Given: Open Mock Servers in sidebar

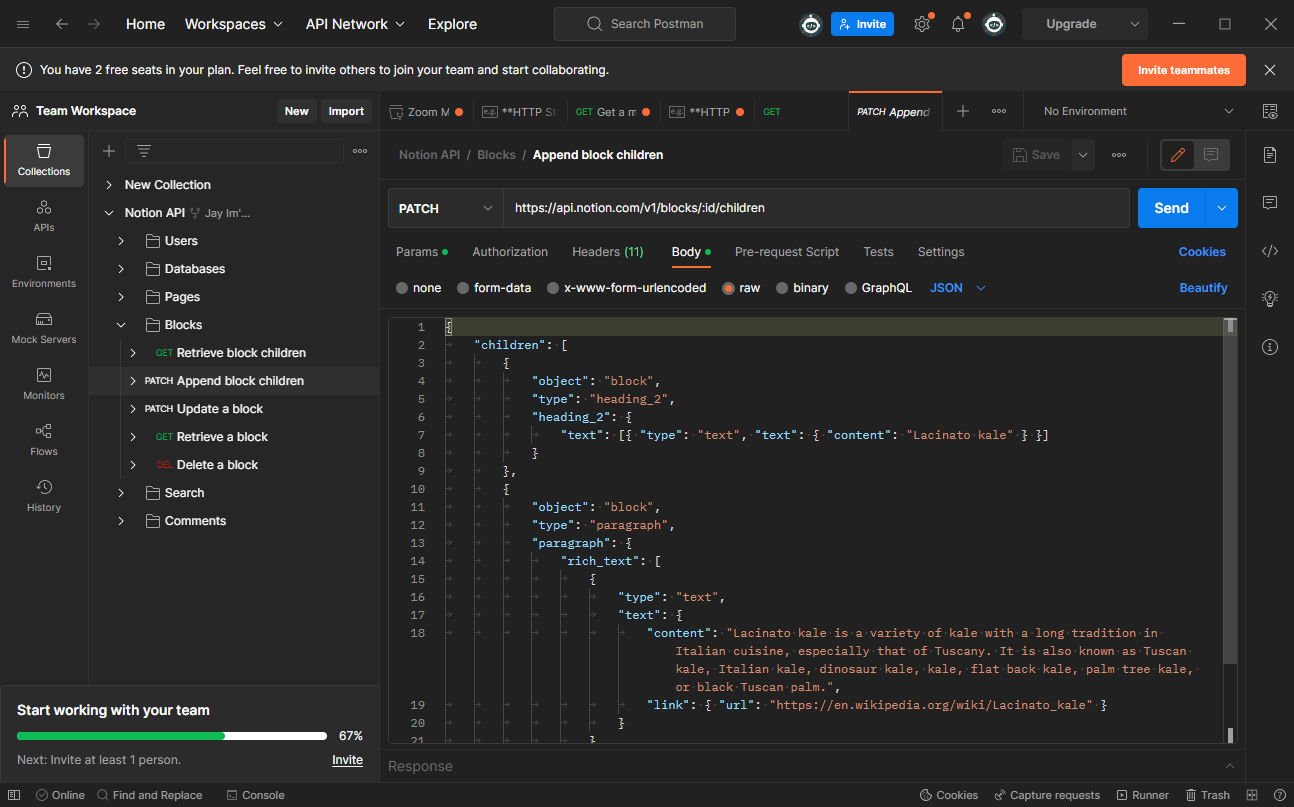Looking at the screenshot, I should point(44,328).
